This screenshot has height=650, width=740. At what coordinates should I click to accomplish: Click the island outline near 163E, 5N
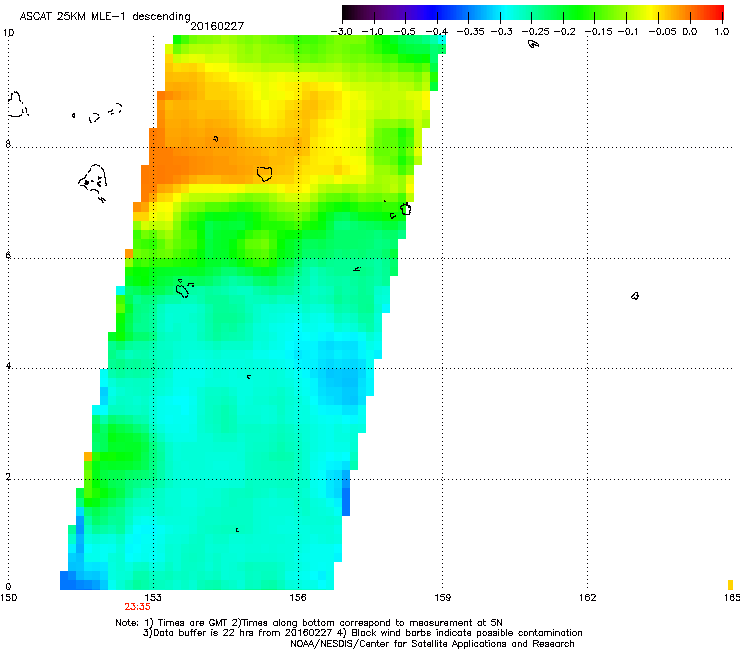tap(635, 296)
